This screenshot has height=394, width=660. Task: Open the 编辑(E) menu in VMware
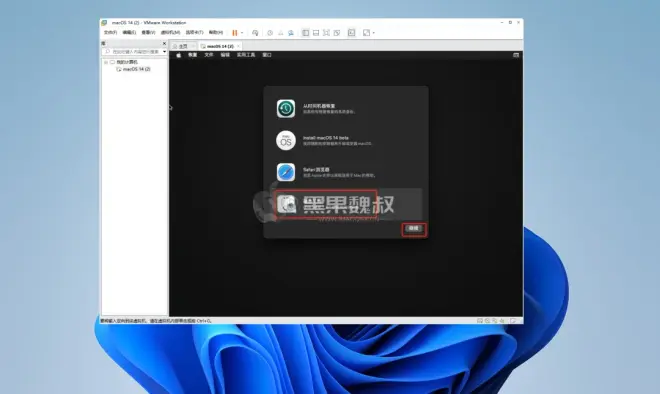pos(129,32)
